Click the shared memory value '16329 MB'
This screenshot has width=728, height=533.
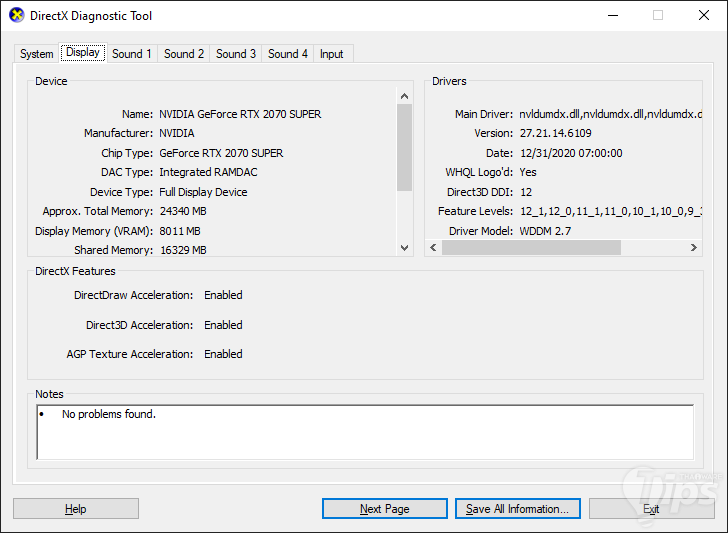[183, 250]
